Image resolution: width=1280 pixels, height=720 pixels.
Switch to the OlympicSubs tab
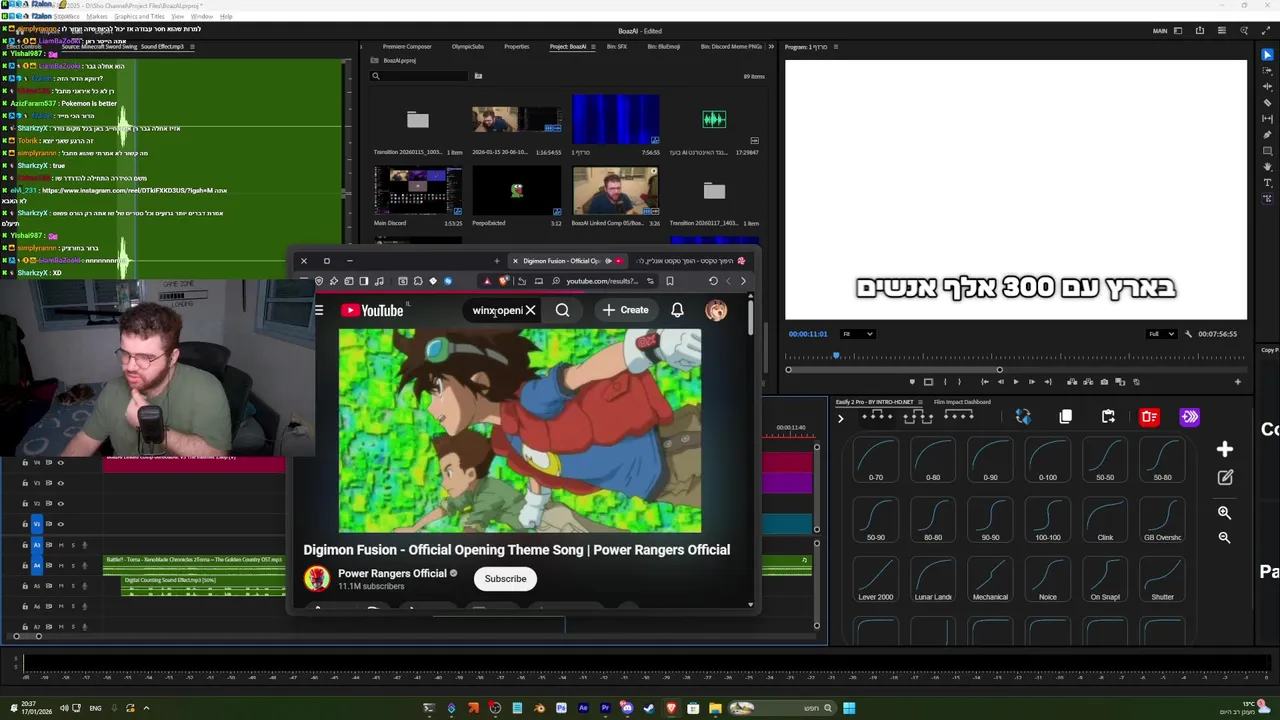tap(467, 47)
